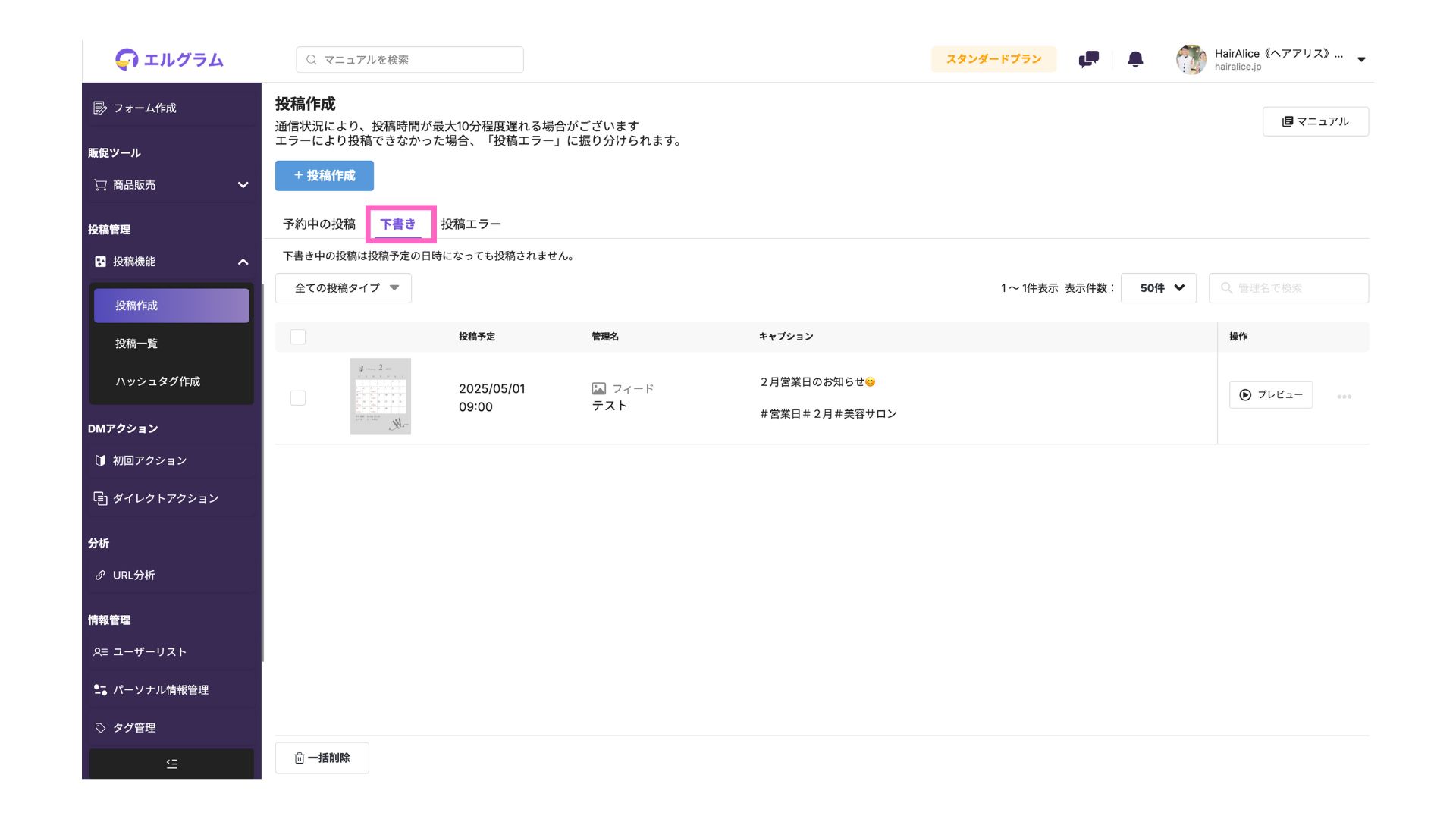Open the chat messages icon
Viewport: 1456px width, 819px height.
click(x=1088, y=59)
